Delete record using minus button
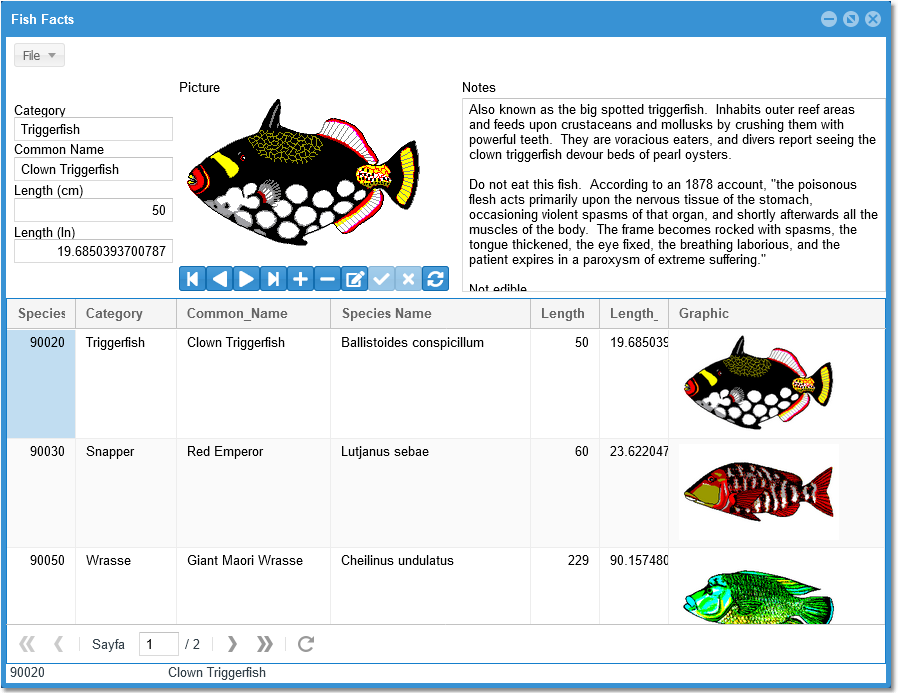The height and width of the screenshot is (695, 898). (327, 279)
